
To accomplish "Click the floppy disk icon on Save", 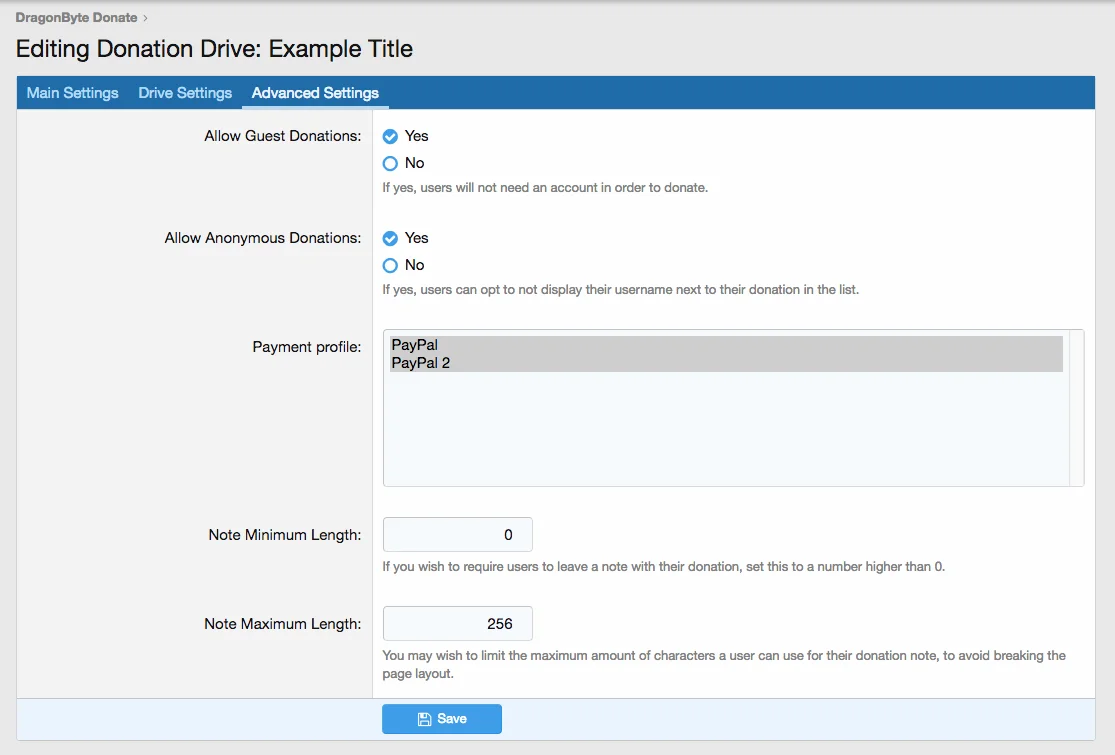I will click(424, 719).
